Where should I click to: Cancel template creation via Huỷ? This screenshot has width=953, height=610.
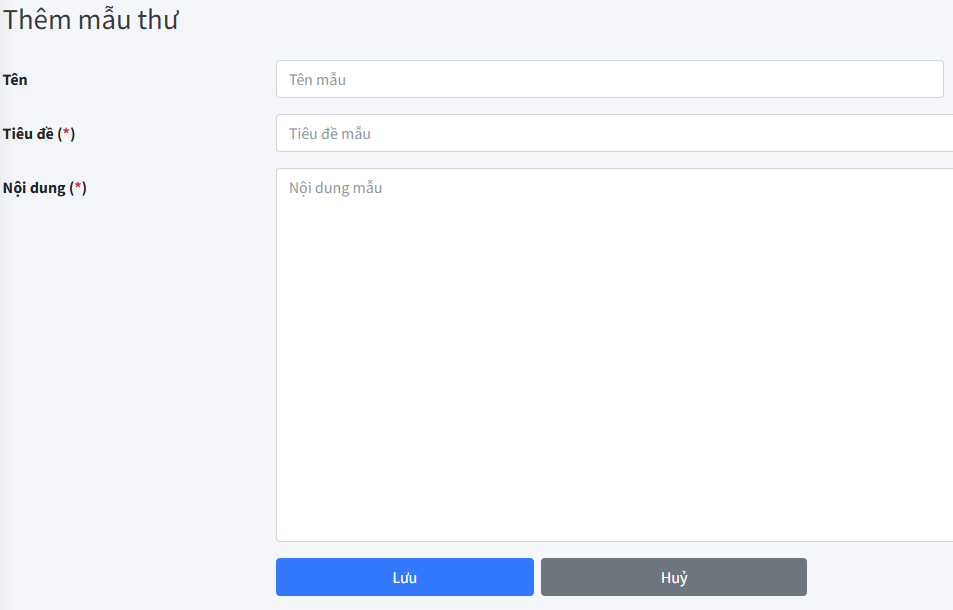point(673,576)
